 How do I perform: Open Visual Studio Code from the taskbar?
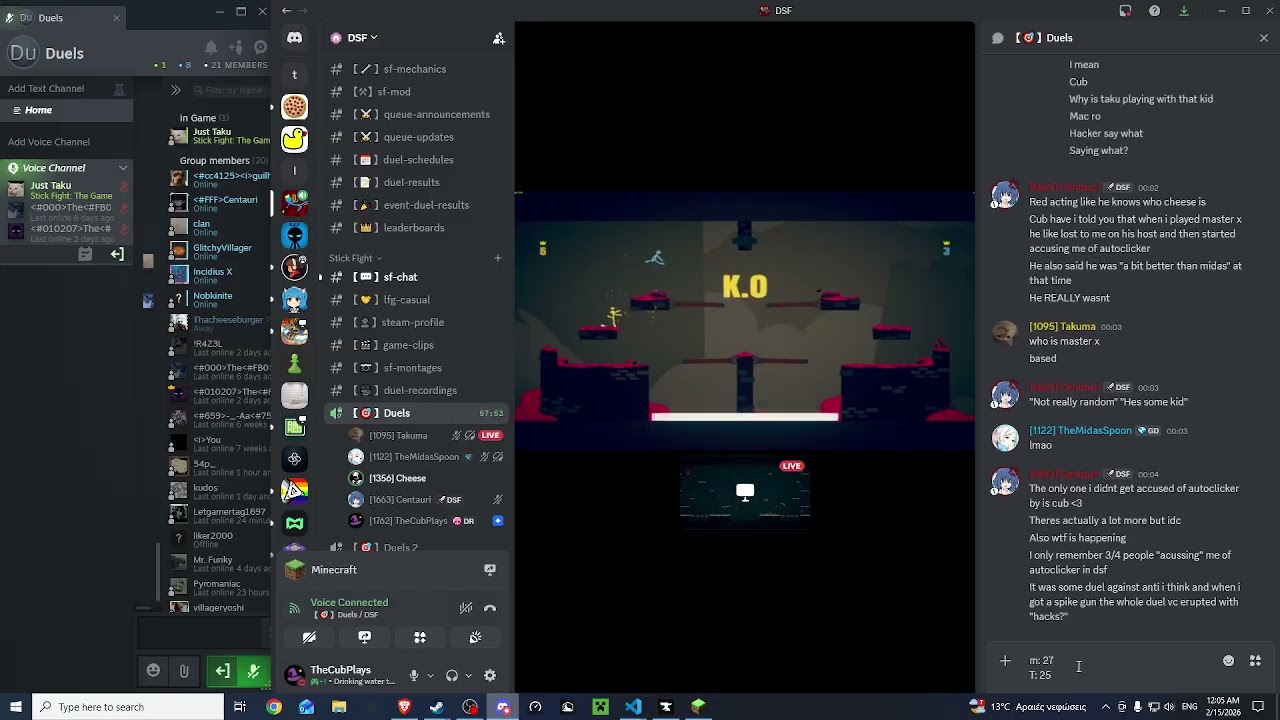[x=633, y=707]
